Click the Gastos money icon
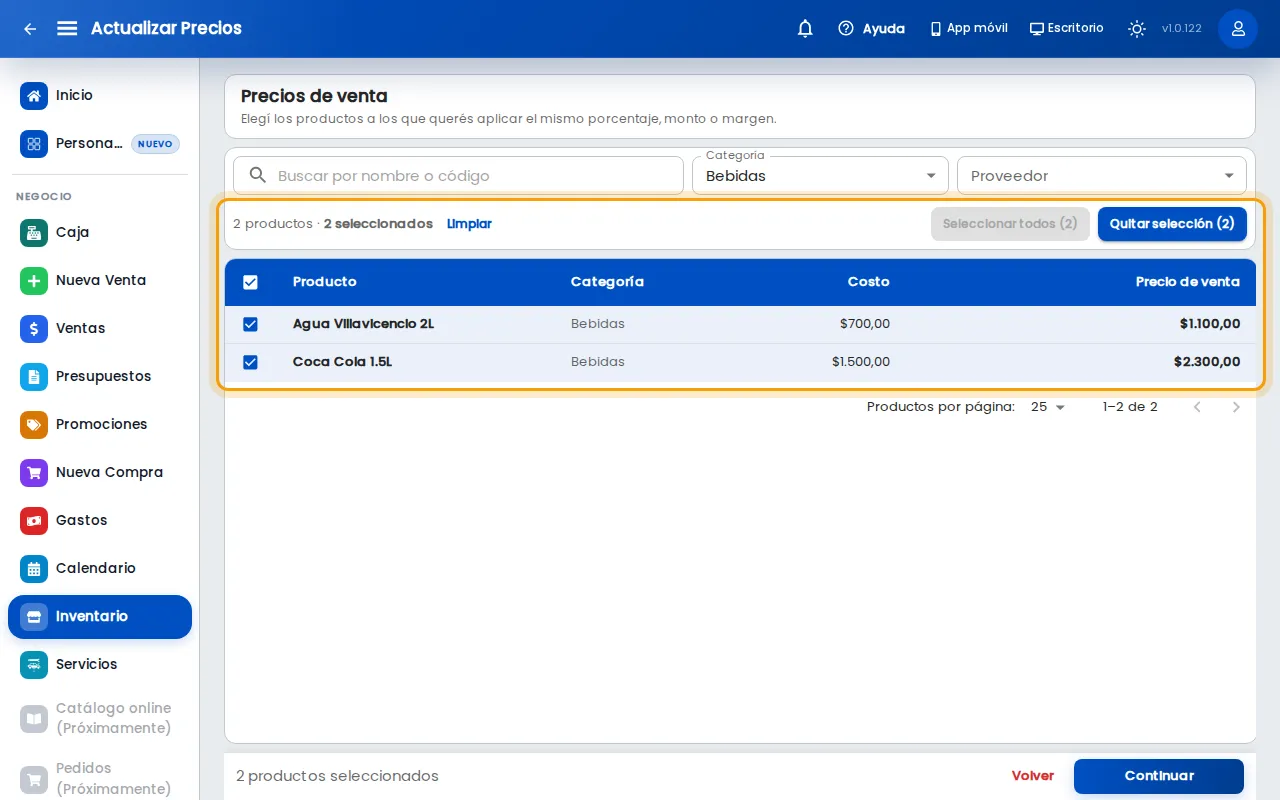Image resolution: width=1280 pixels, height=800 pixels. (34, 520)
